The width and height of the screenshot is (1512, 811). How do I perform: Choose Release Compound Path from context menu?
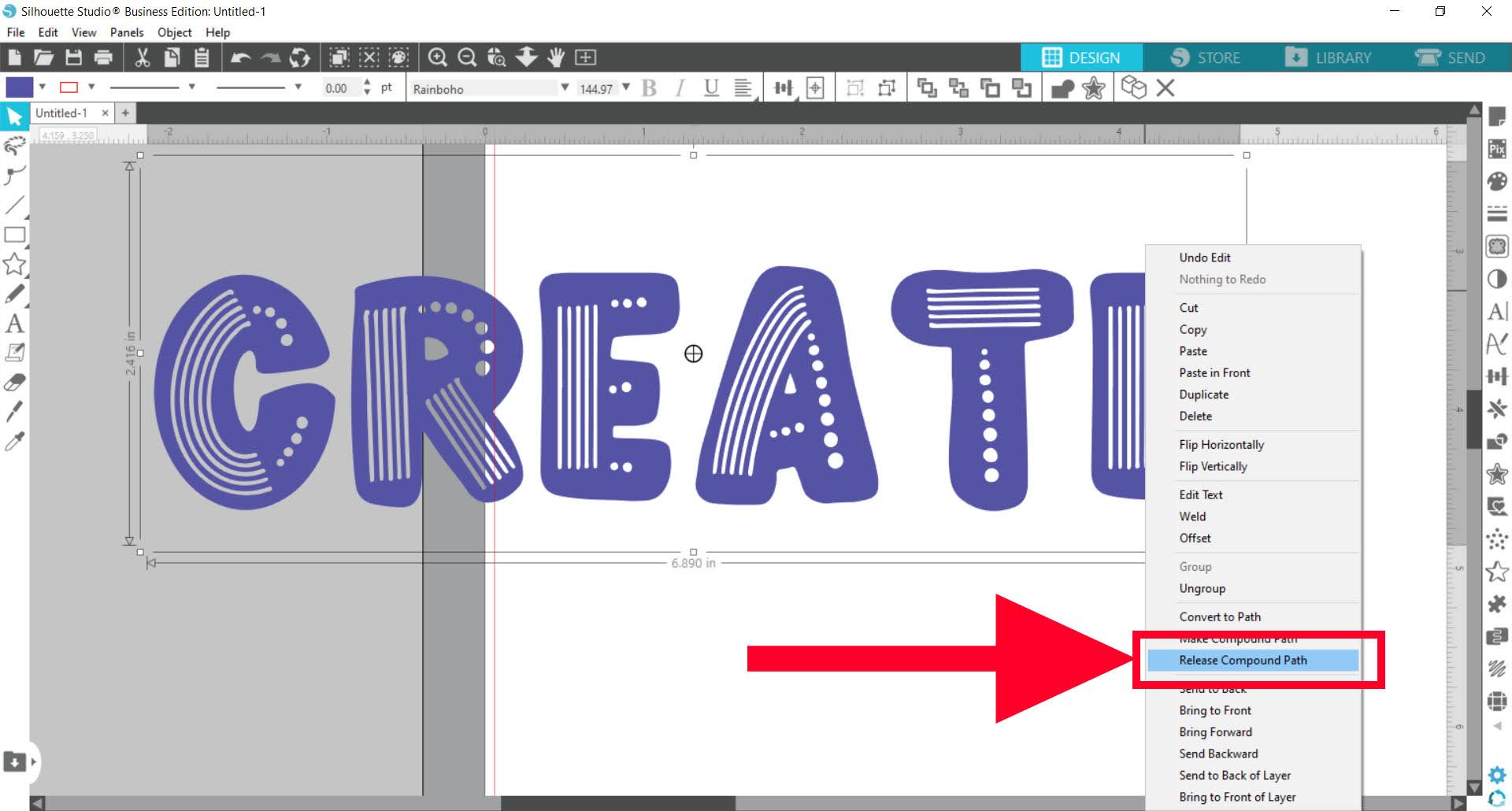(1243, 660)
